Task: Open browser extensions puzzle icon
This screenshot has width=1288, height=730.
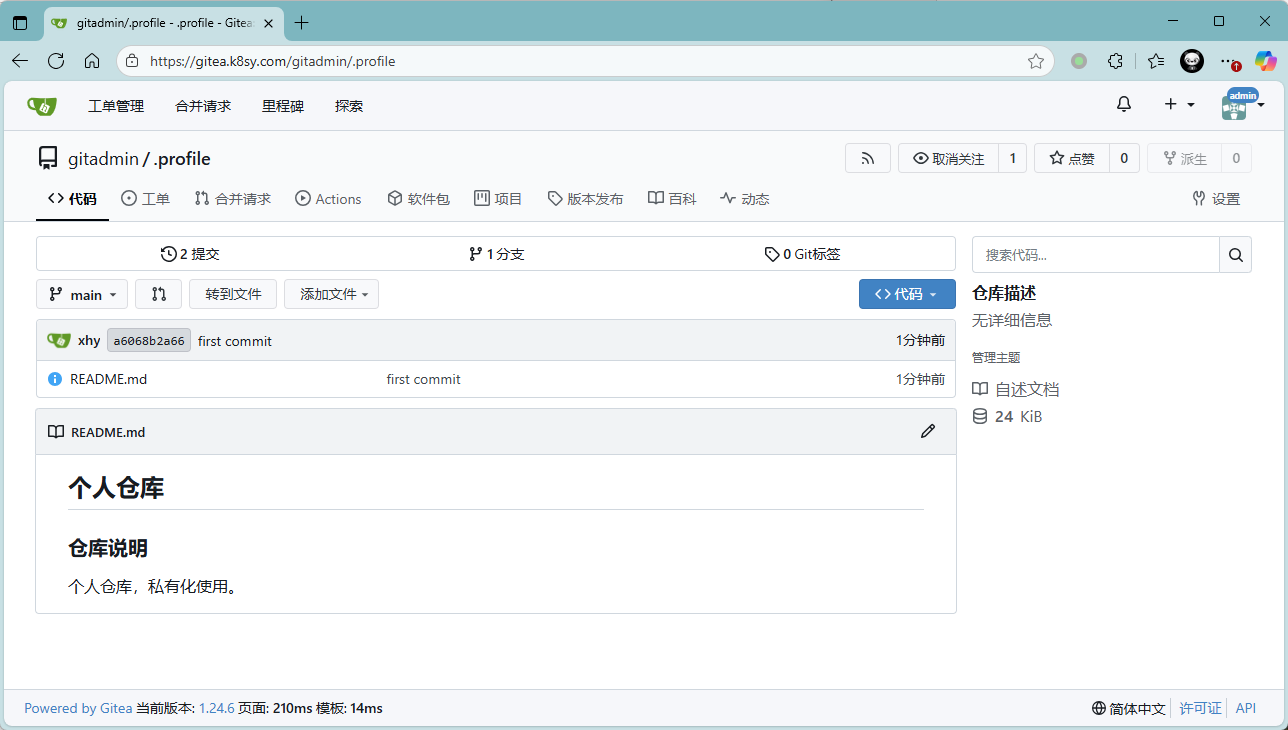Action: pos(1116,61)
